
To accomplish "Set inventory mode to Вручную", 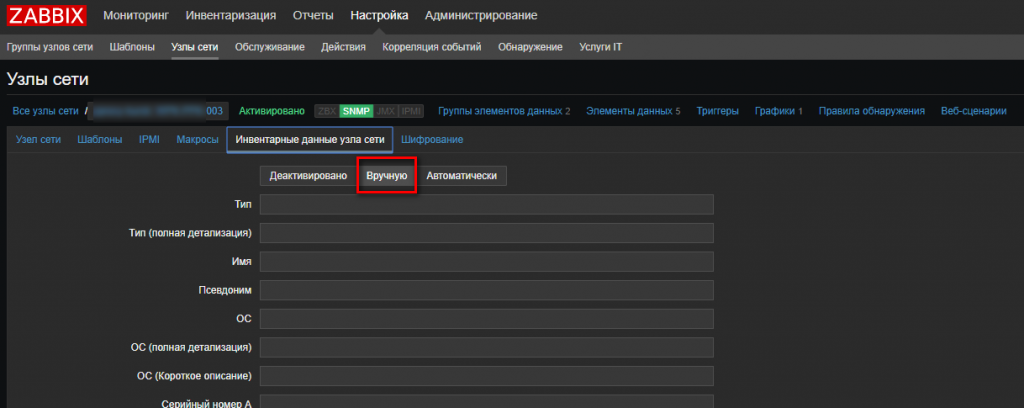I will pyautogui.click(x=386, y=176).
